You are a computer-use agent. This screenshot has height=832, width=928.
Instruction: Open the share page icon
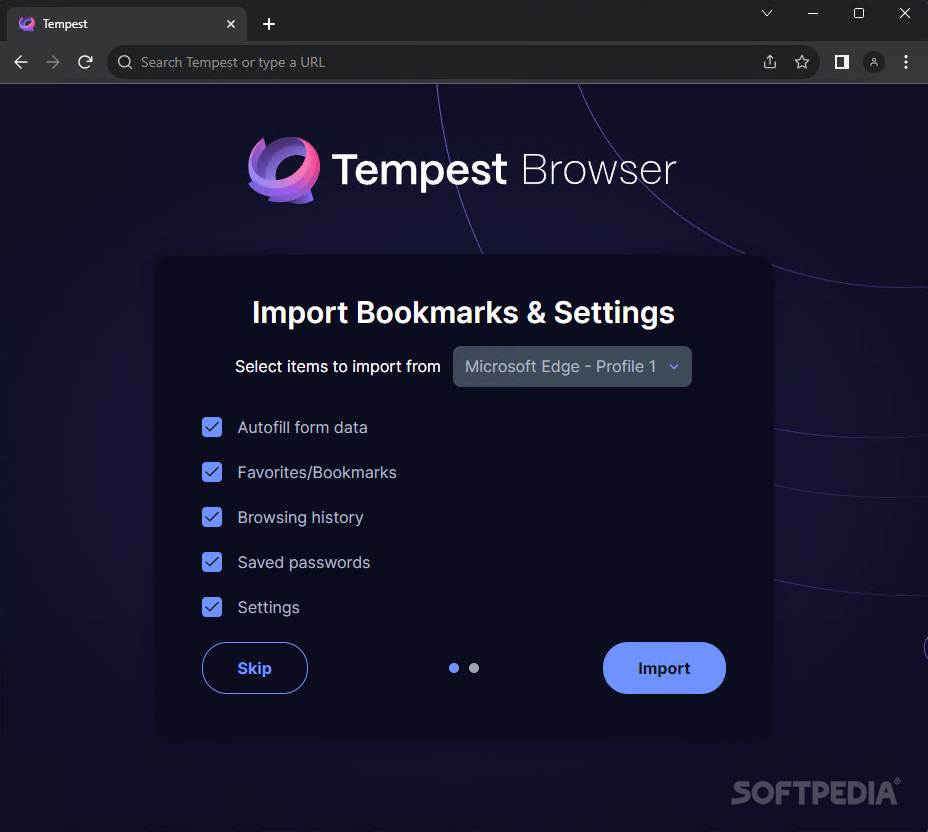[769, 62]
